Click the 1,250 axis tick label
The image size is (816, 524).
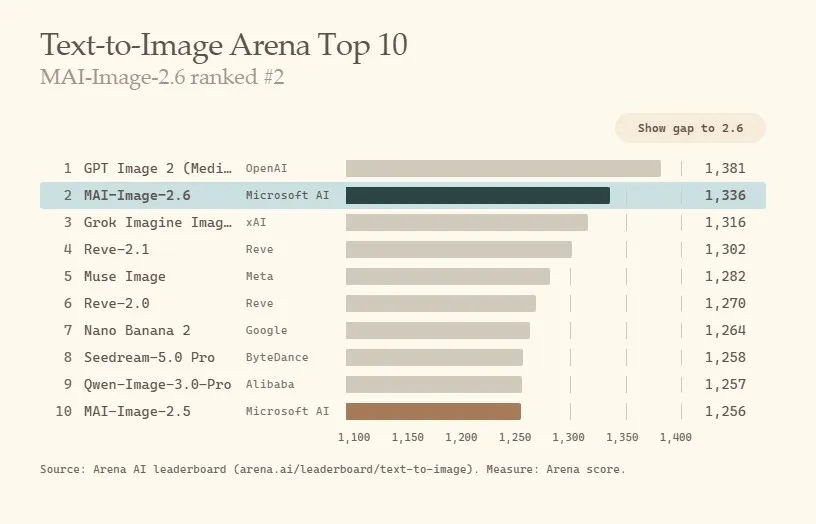pos(515,438)
